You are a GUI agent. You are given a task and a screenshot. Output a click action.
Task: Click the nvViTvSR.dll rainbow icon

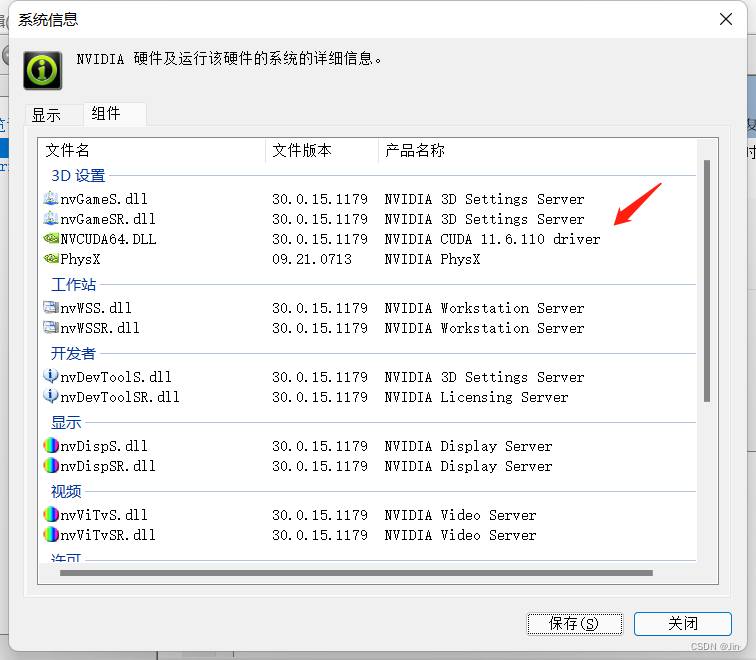pyautogui.click(x=51, y=534)
